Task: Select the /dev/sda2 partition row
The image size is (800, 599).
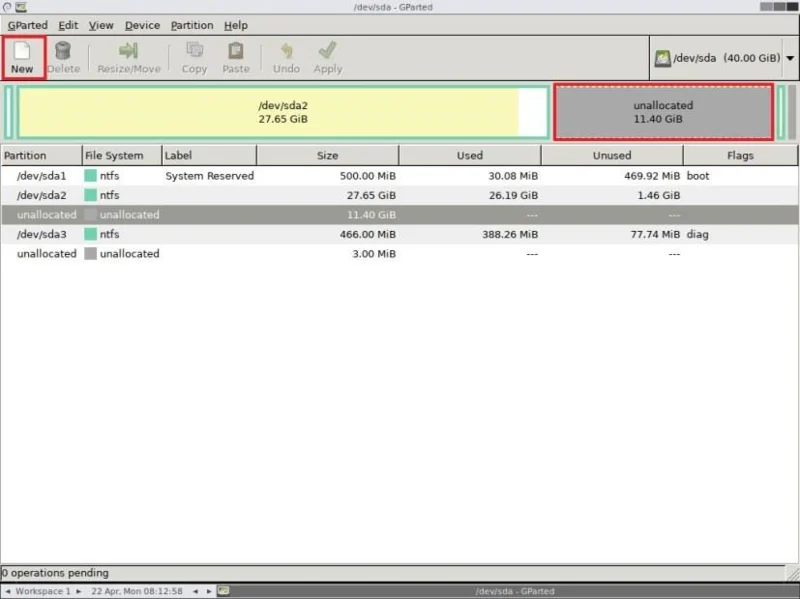Action: click(x=399, y=195)
